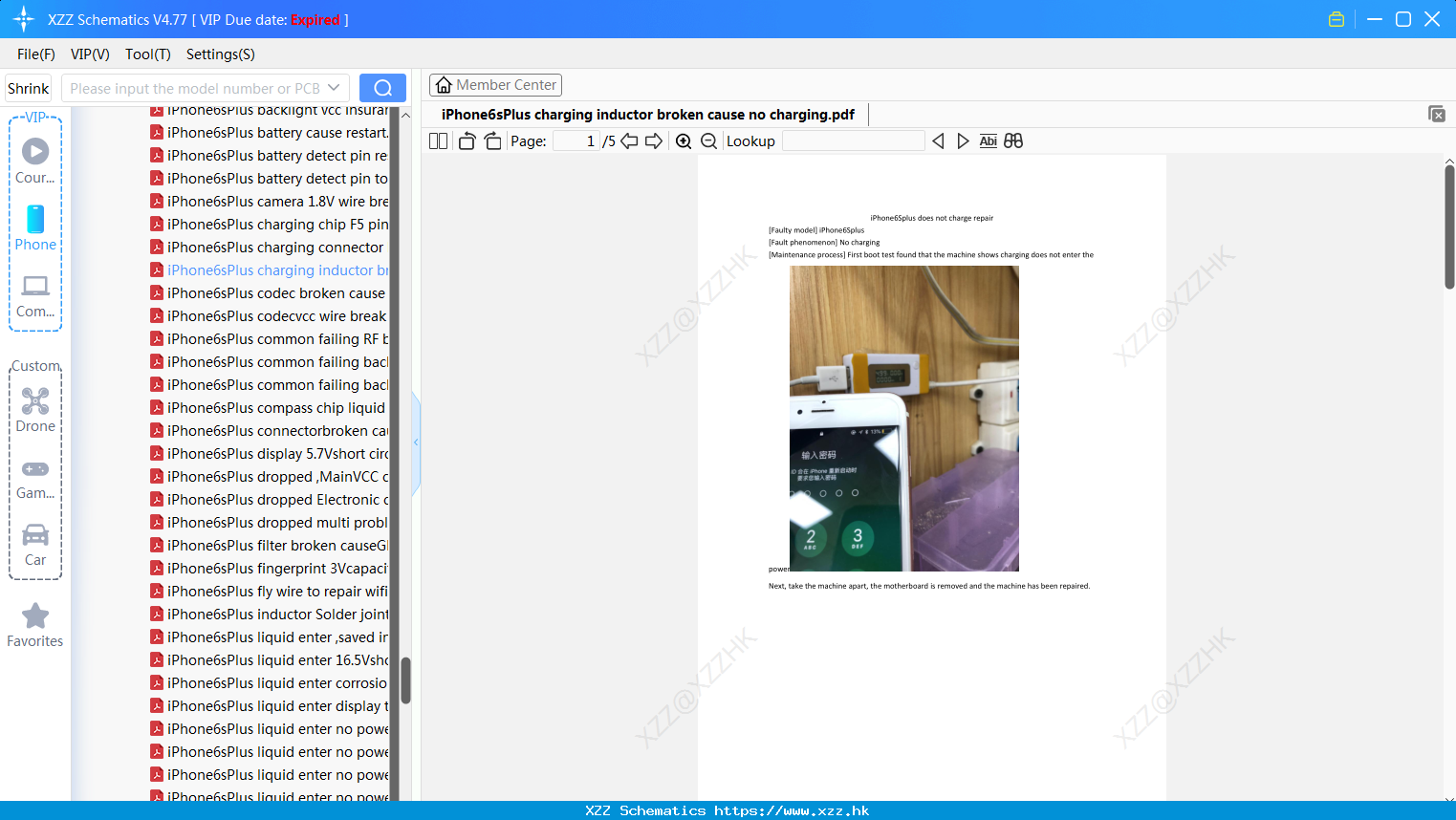Open iPhone6sPlus codecvcc wire break file
Viewport: 1456px width, 820px height.
click(x=269, y=316)
